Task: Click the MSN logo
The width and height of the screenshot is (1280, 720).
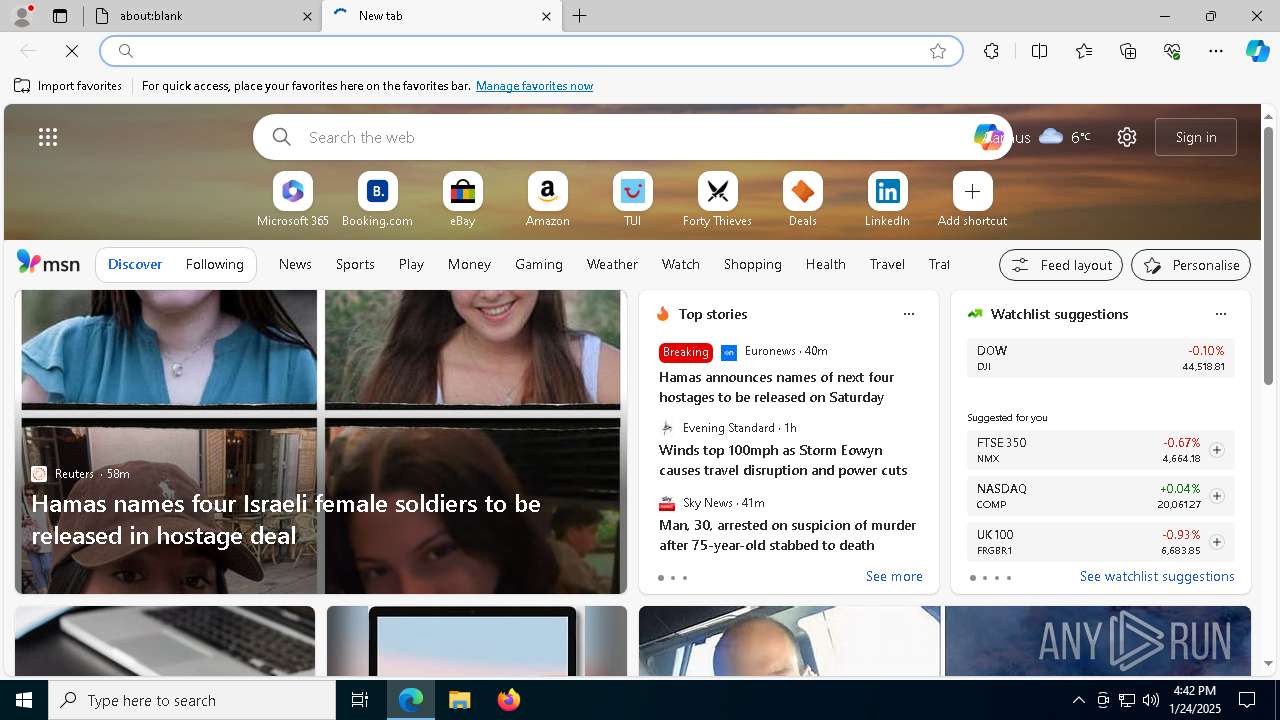Action: pyautogui.click(x=48, y=263)
